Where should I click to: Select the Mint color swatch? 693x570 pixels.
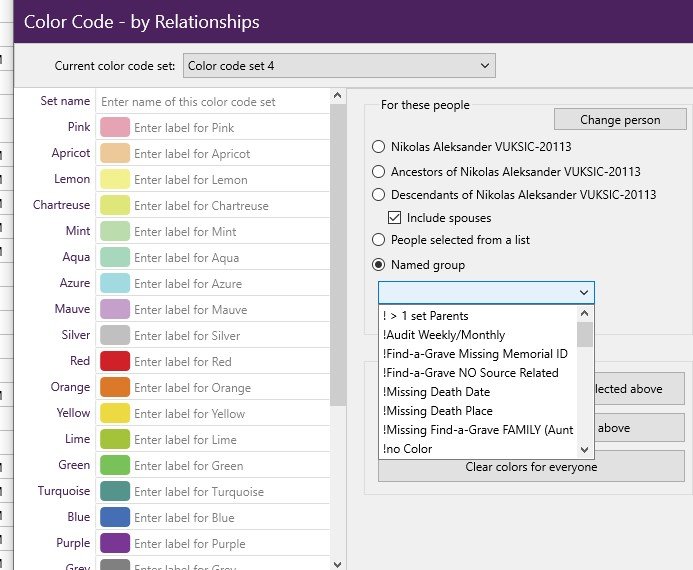pos(115,232)
